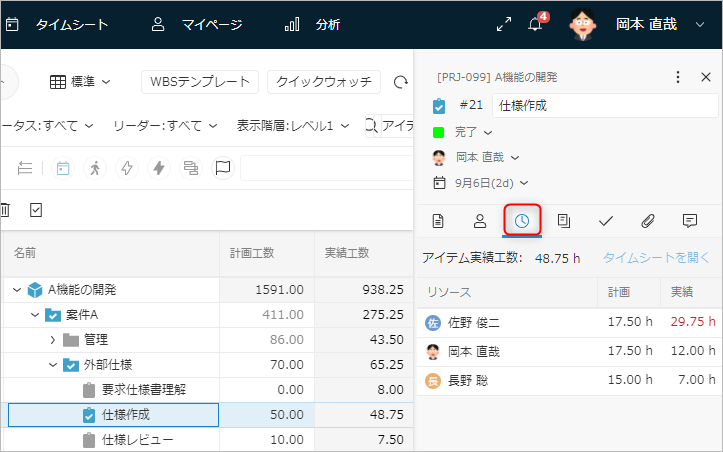Open the notifications bell

[x=535, y=24]
